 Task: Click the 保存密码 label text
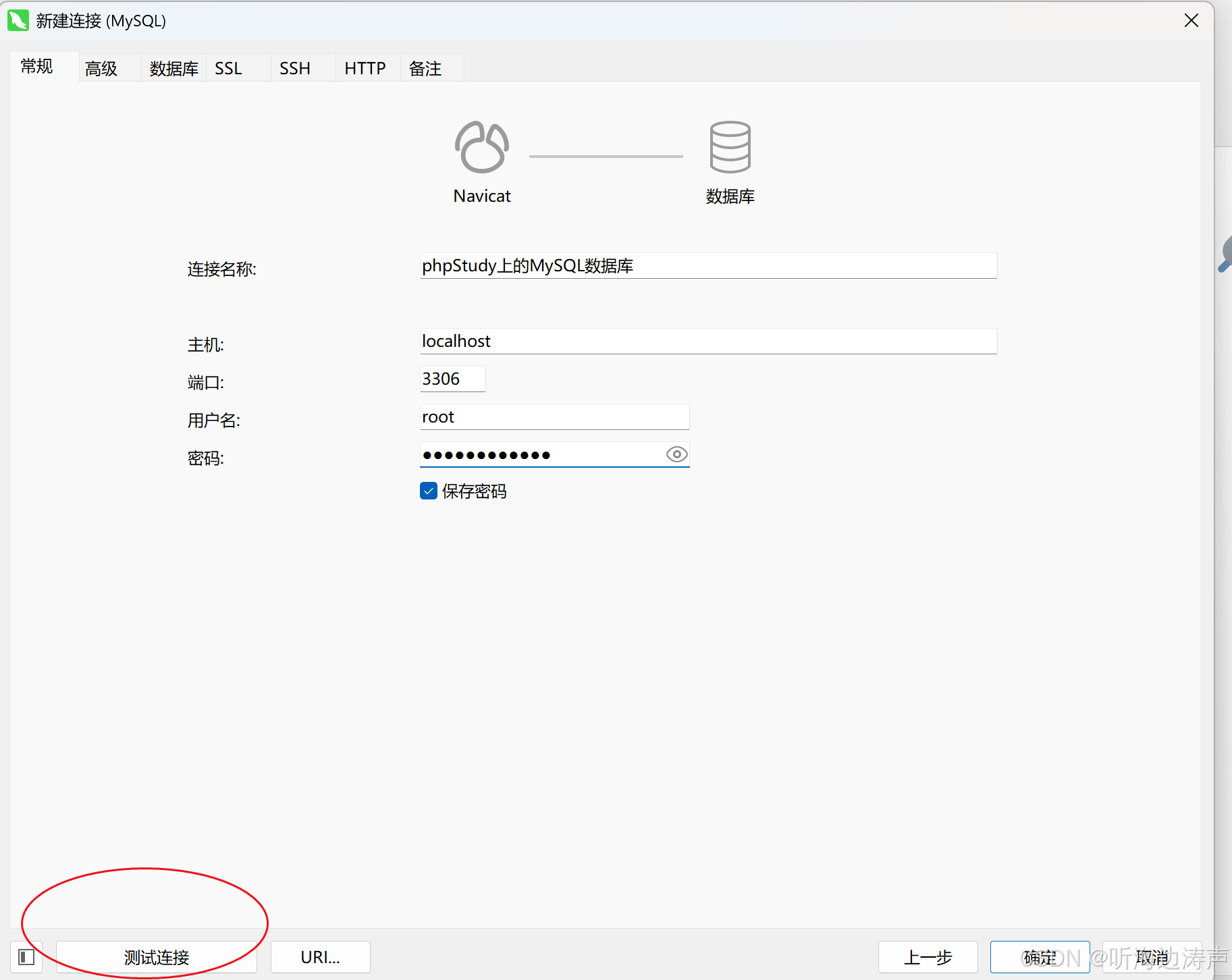tap(475, 491)
